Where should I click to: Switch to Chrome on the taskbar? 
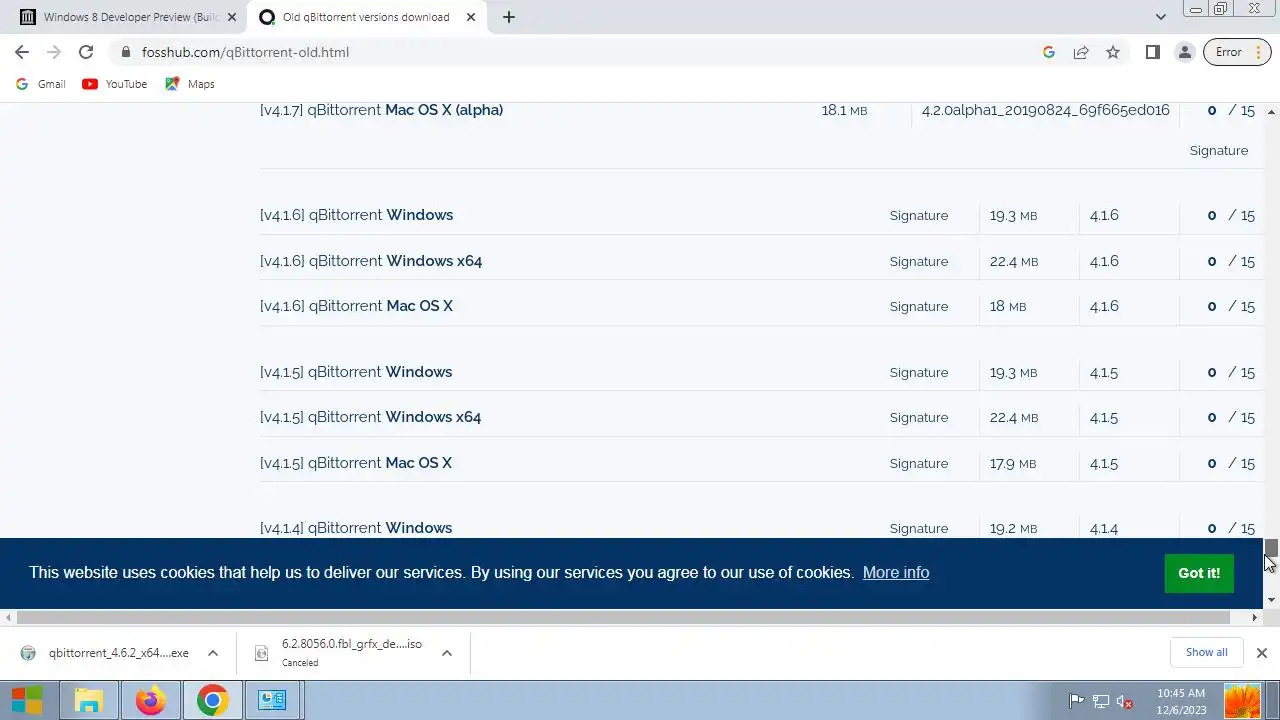point(212,700)
